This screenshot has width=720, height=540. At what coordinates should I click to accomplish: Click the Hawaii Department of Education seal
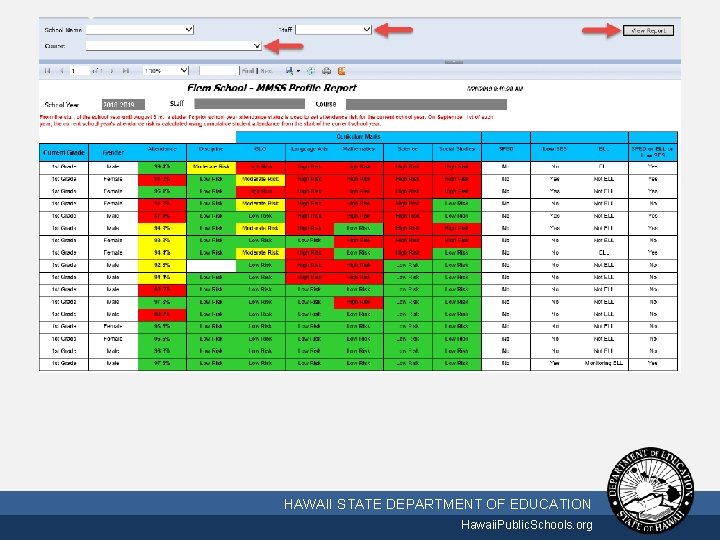[x=651, y=490]
